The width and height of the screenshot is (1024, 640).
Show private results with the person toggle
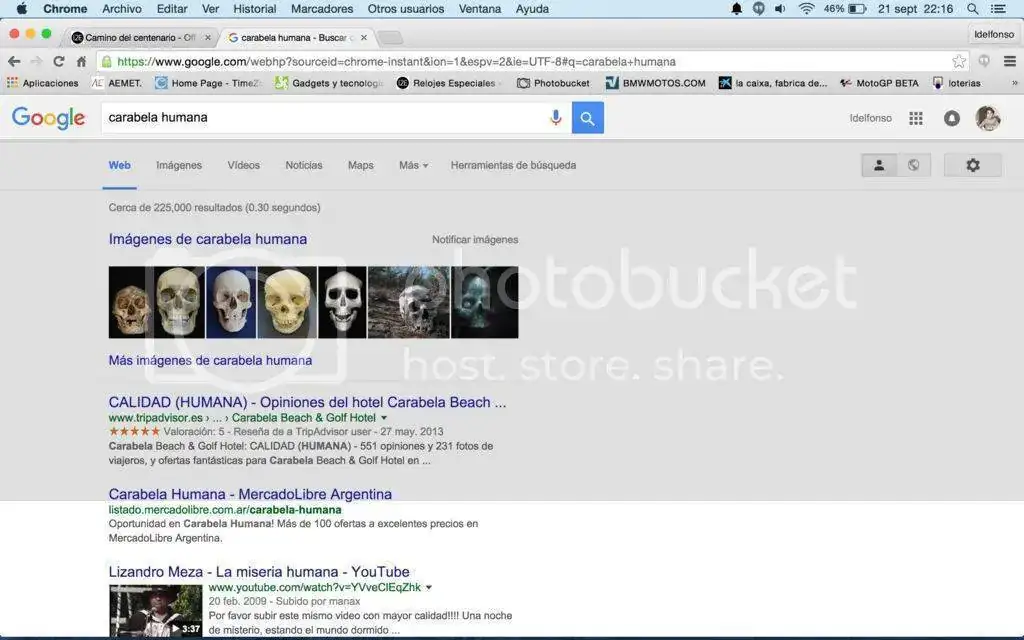[879, 165]
